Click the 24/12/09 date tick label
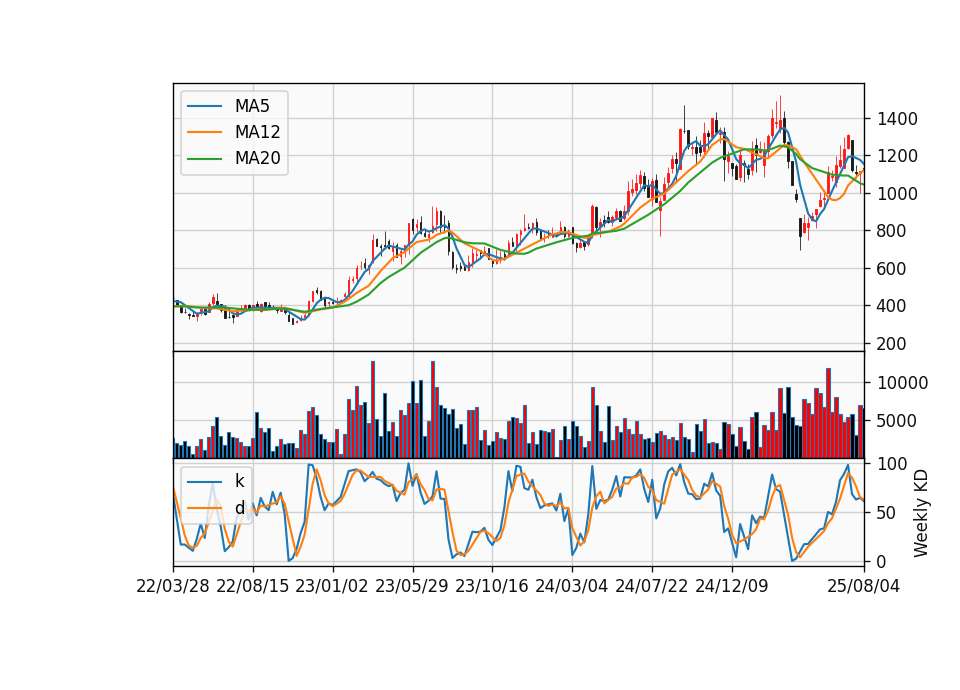960x690 pixels. (x=732, y=586)
